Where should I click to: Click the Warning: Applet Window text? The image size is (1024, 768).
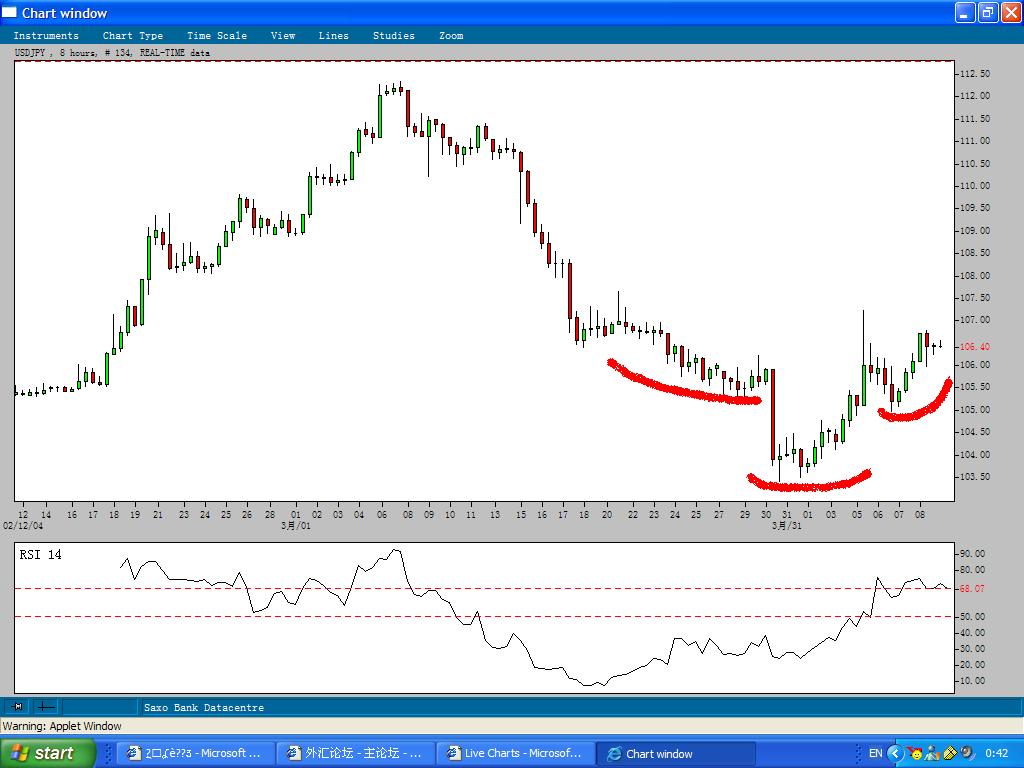[62, 726]
